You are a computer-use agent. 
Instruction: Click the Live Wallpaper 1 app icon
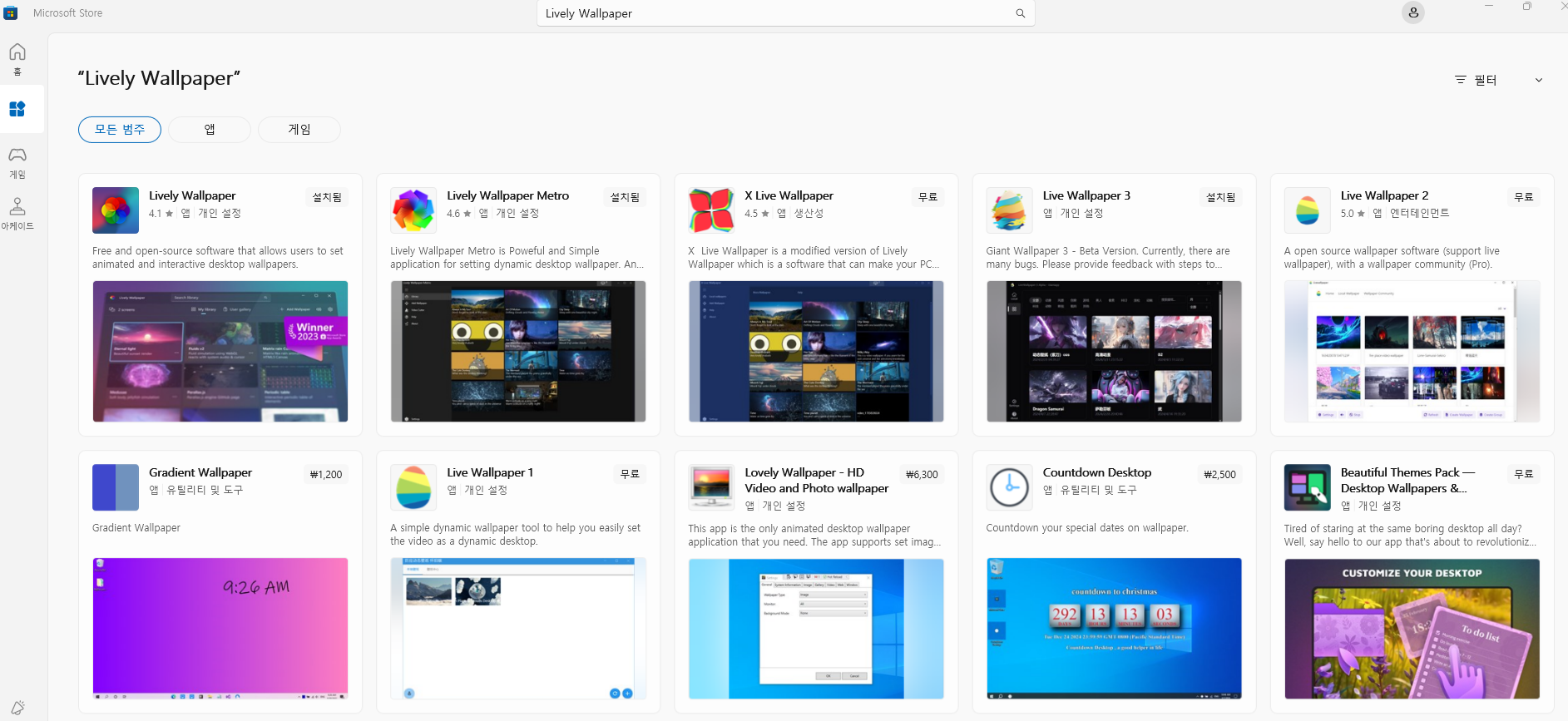(x=413, y=487)
